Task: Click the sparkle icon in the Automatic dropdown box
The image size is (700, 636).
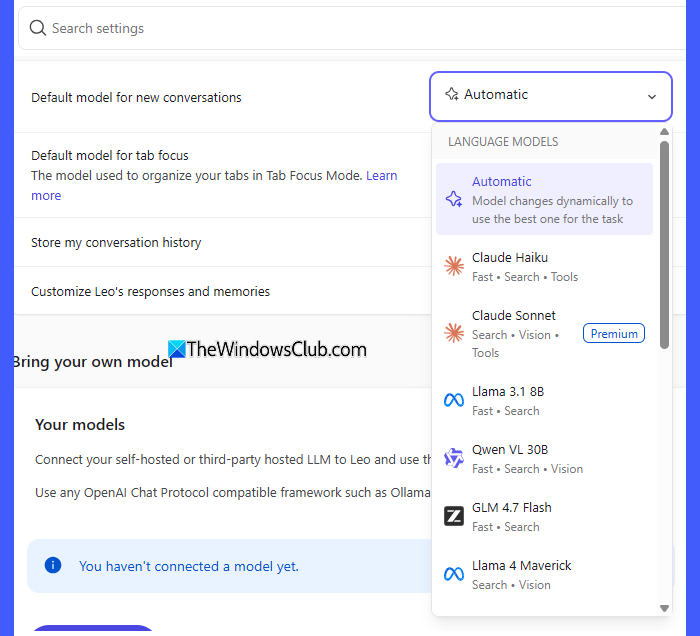Action: (x=452, y=94)
